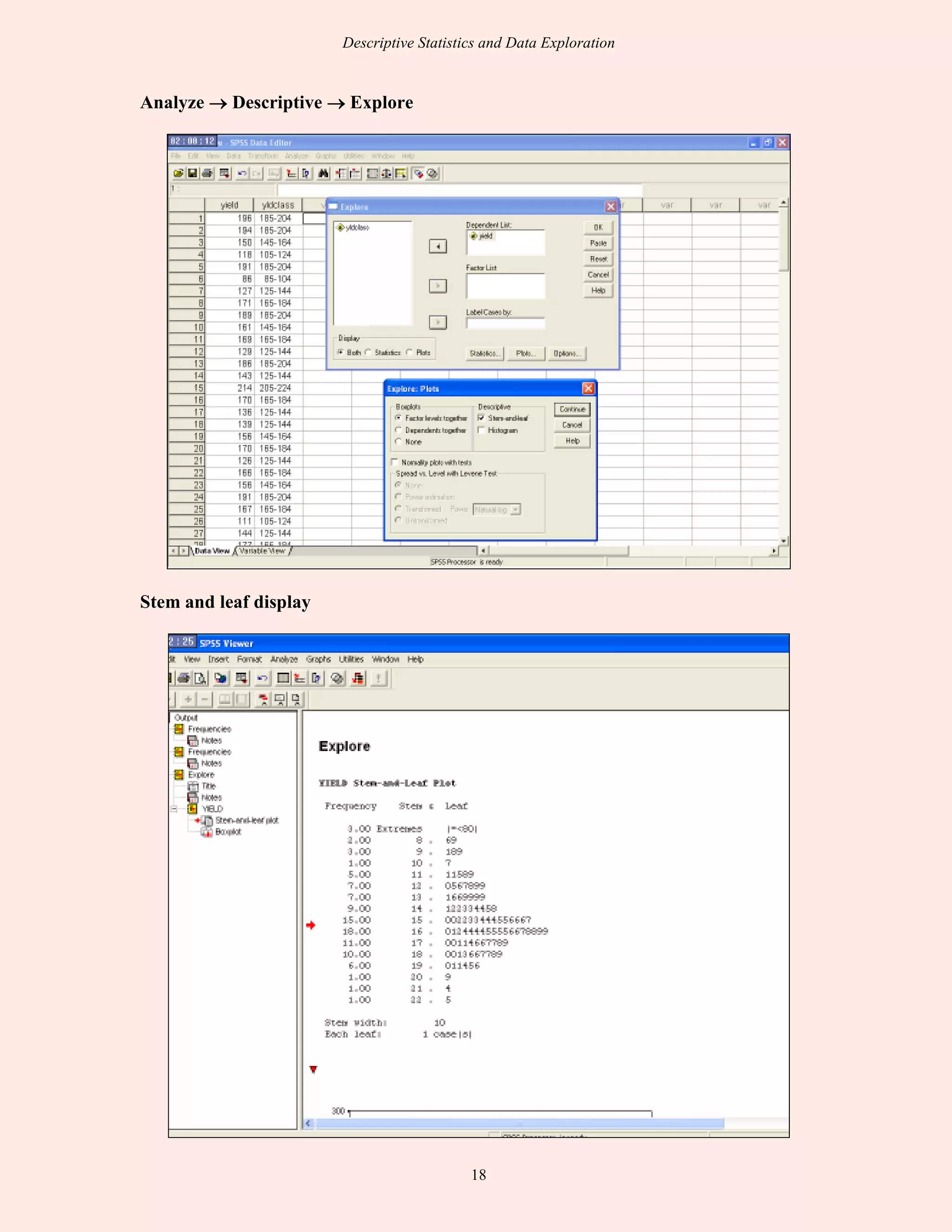Click the Insert Case icon in Data Editor
This screenshot has height=1232, width=952.
341,174
